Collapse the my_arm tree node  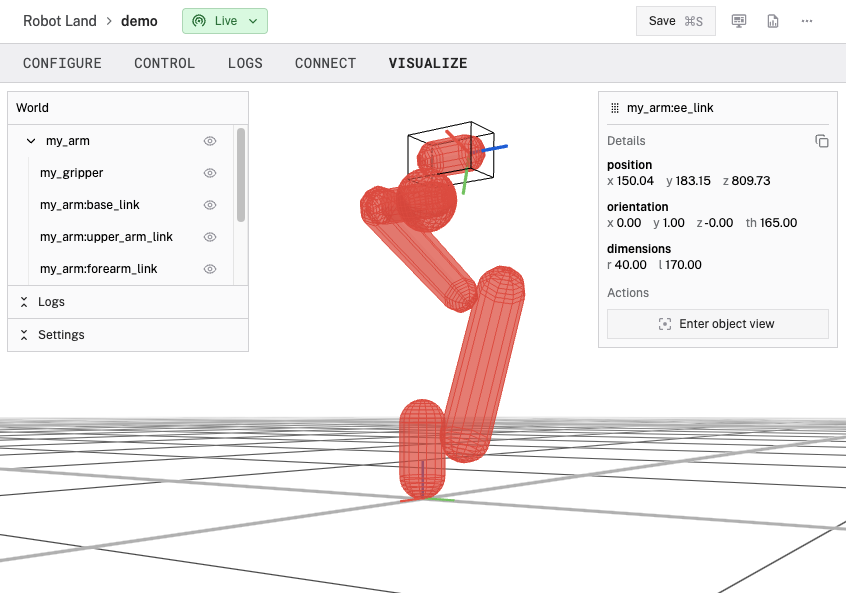[31, 141]
